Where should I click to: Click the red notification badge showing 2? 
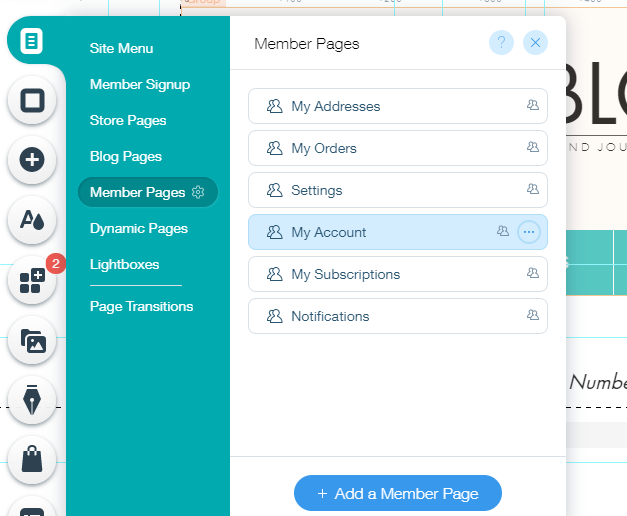point(56,264)
